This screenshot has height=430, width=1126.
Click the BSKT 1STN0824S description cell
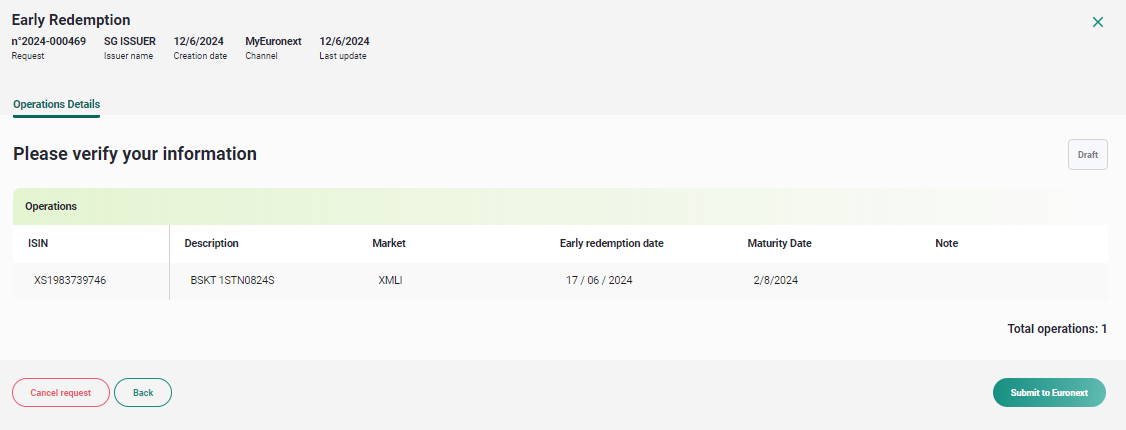pyautogui.click(x=233, y=281)
